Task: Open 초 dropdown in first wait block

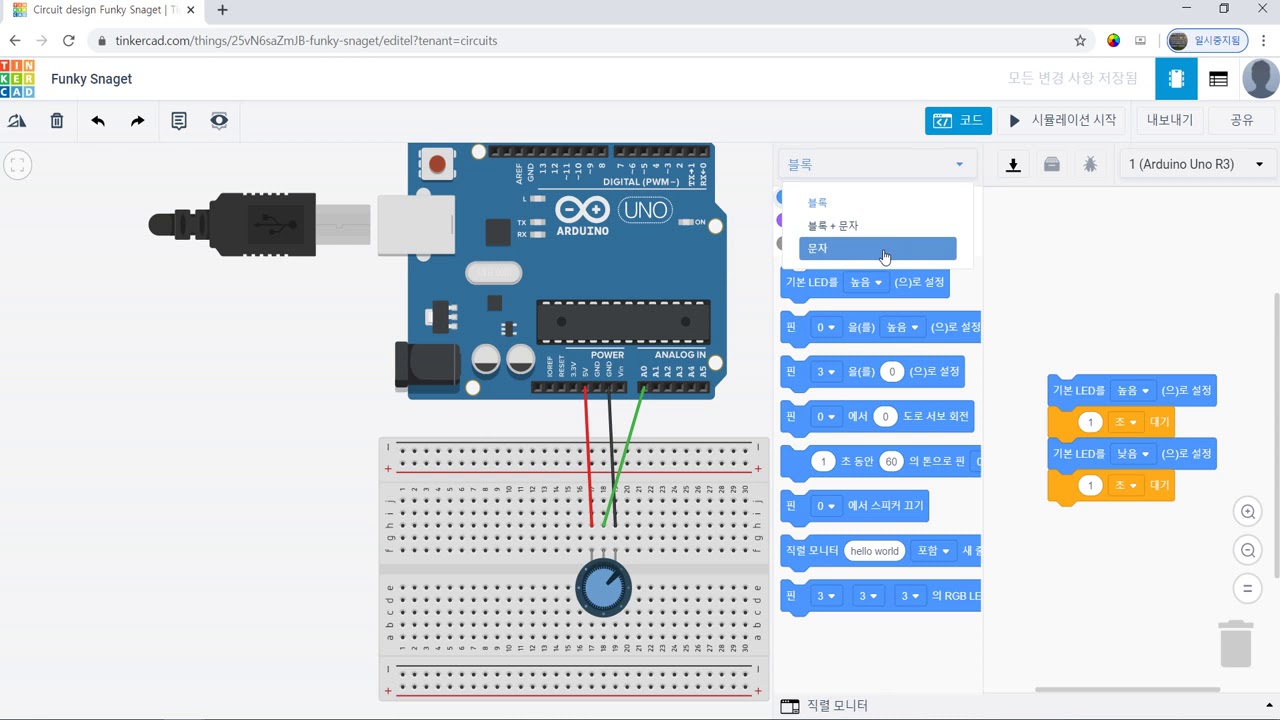Action: point(1125,422)
